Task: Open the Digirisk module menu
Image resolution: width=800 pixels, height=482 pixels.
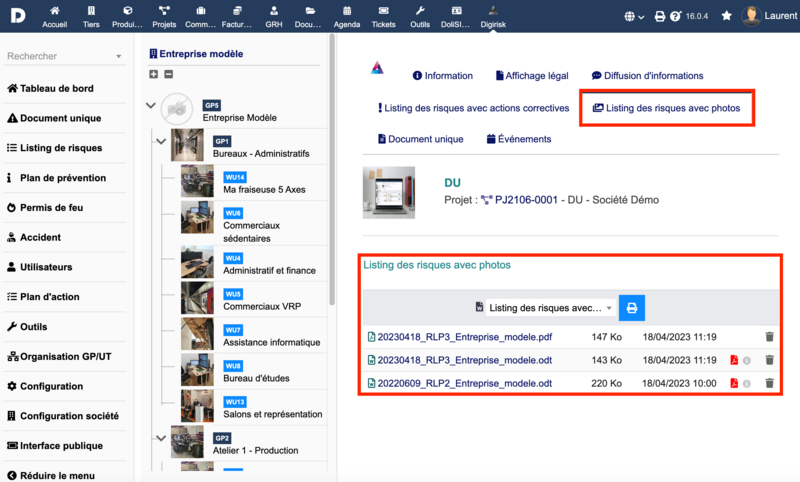Action: [x=493, y=16]
